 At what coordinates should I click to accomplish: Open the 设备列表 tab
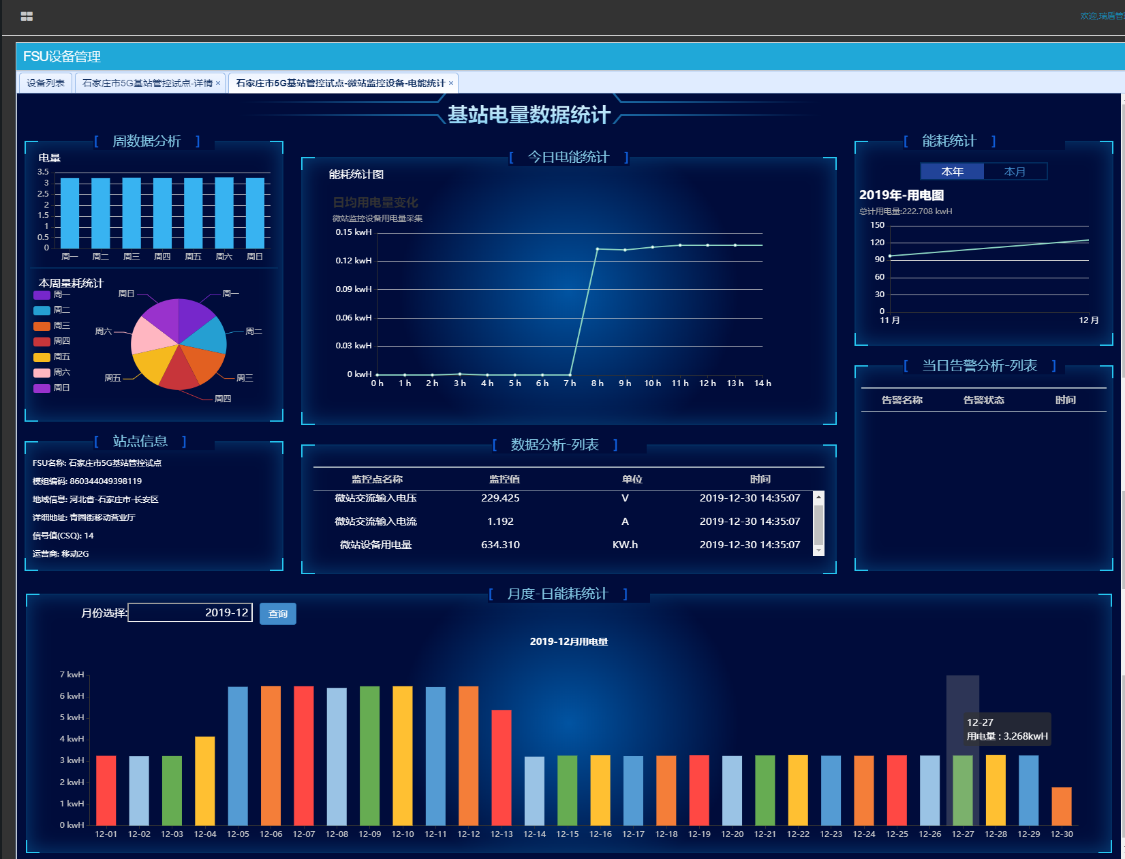[46, 83]
